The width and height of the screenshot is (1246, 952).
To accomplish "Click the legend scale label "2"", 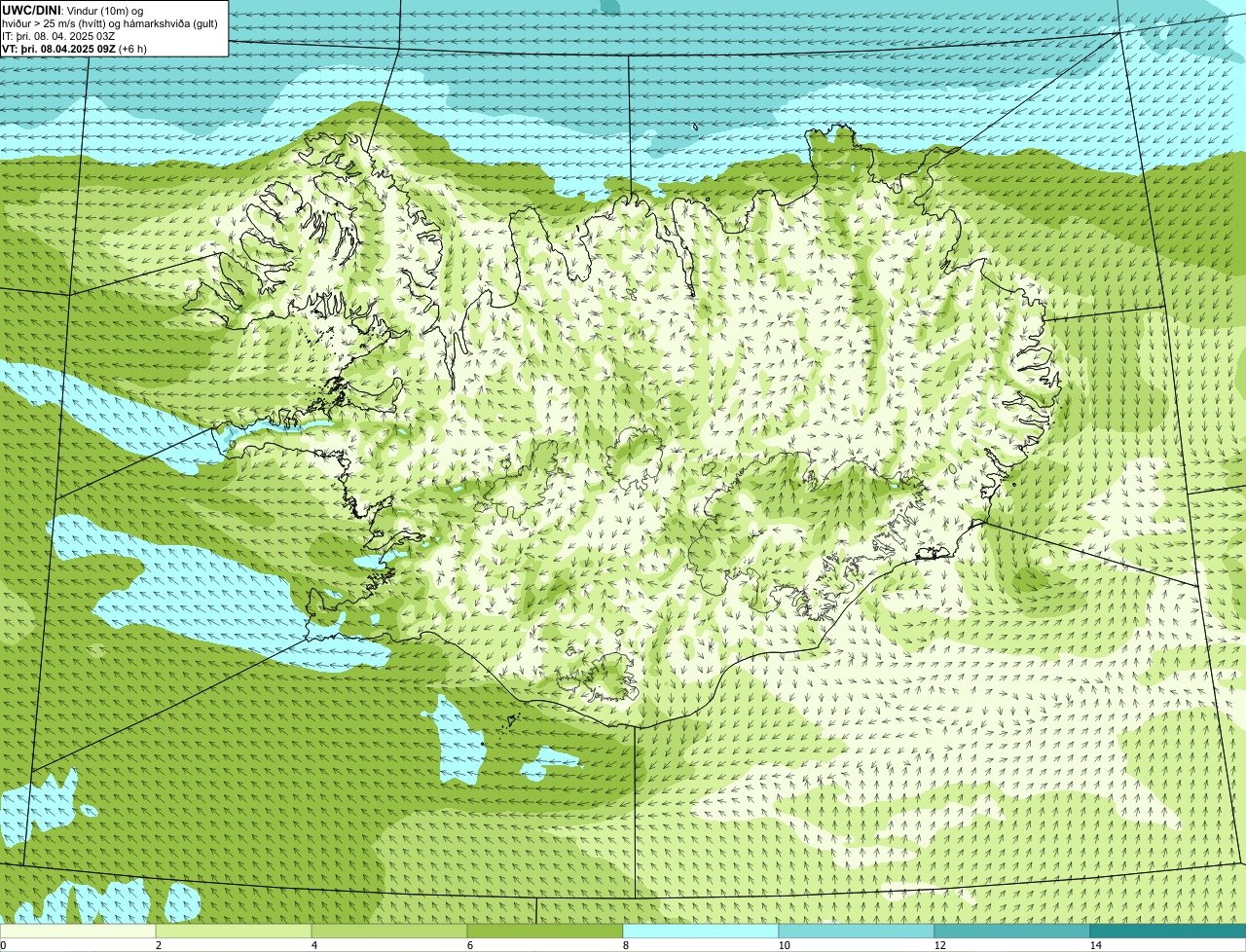I will [158, 945].
